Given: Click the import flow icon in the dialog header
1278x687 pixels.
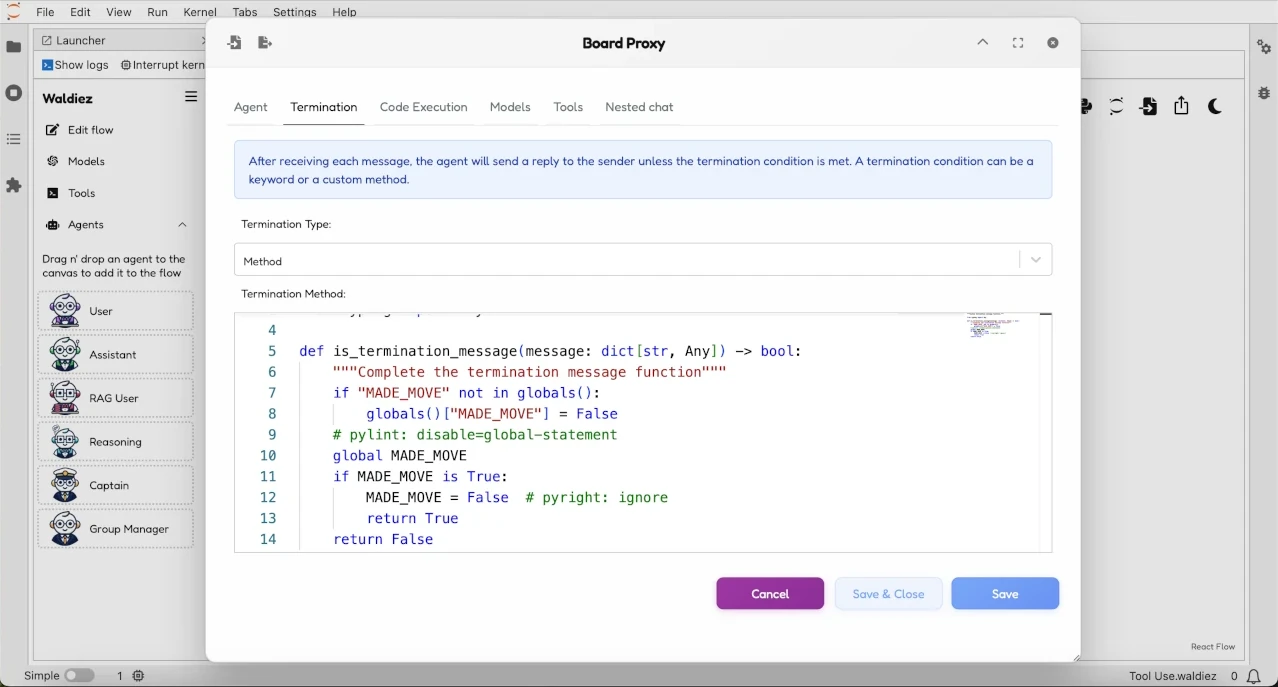Looking at the screenshot, I should click(233, 42).
